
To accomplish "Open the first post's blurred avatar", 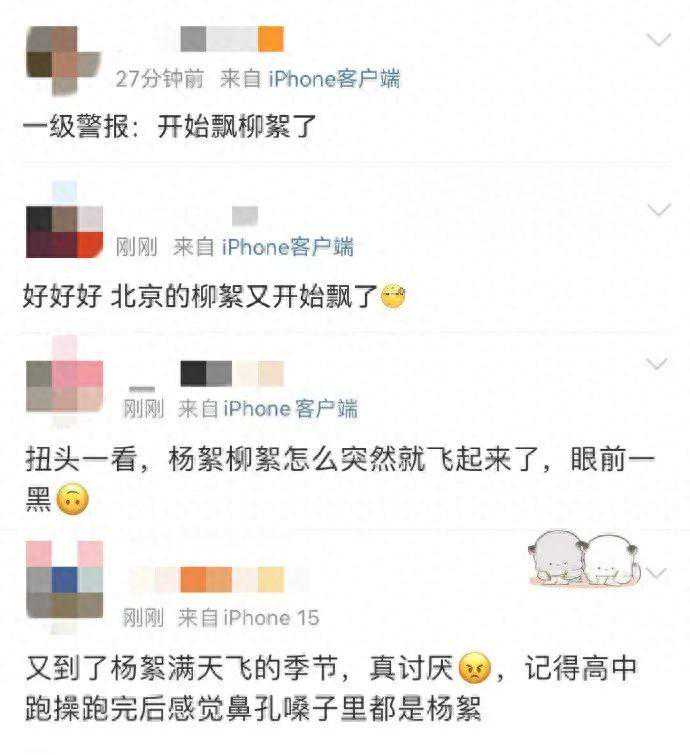I will [x=64, y=60].
